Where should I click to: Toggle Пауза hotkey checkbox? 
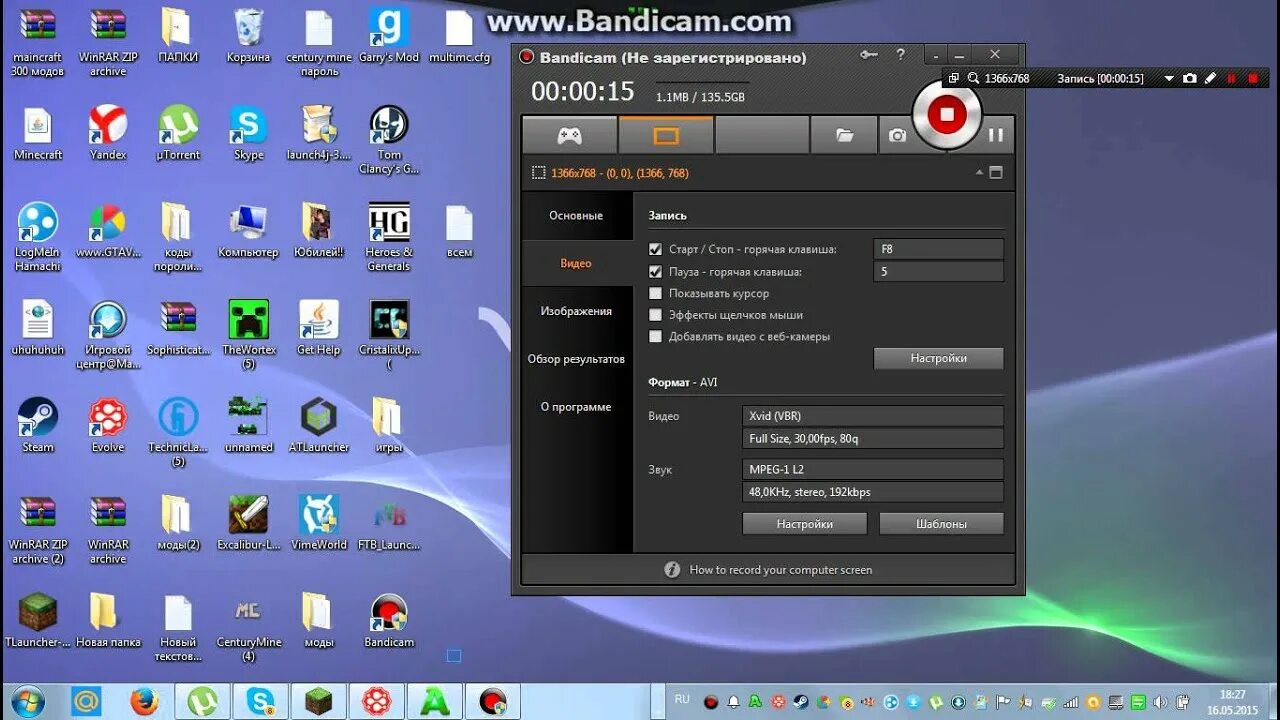656,271
